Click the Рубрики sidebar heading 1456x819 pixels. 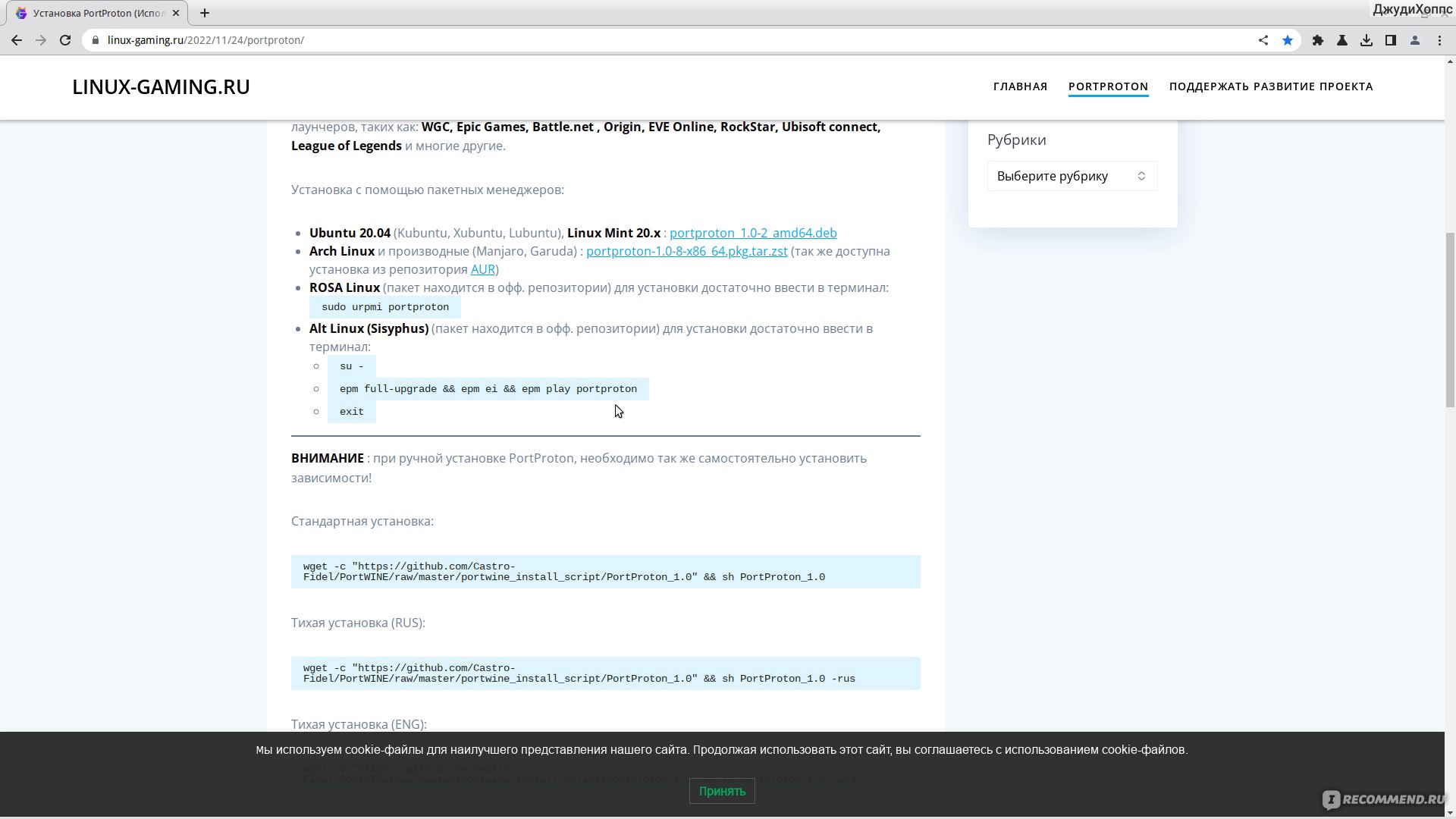click(x=1016, y=140)
